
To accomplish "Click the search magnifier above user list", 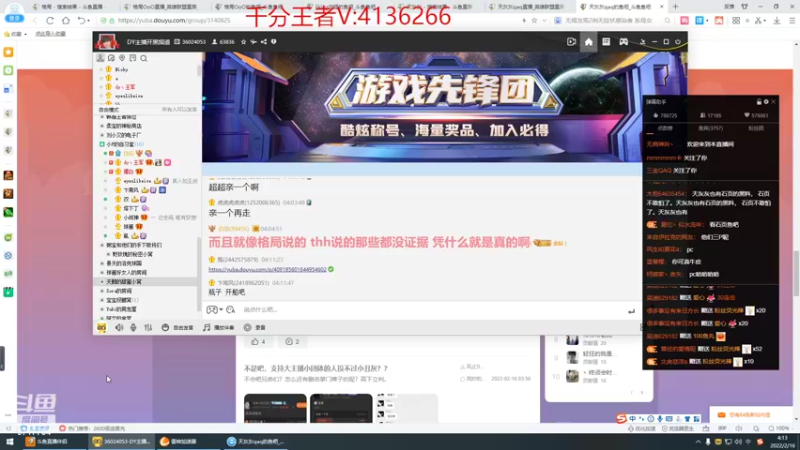I will [144, 58].
